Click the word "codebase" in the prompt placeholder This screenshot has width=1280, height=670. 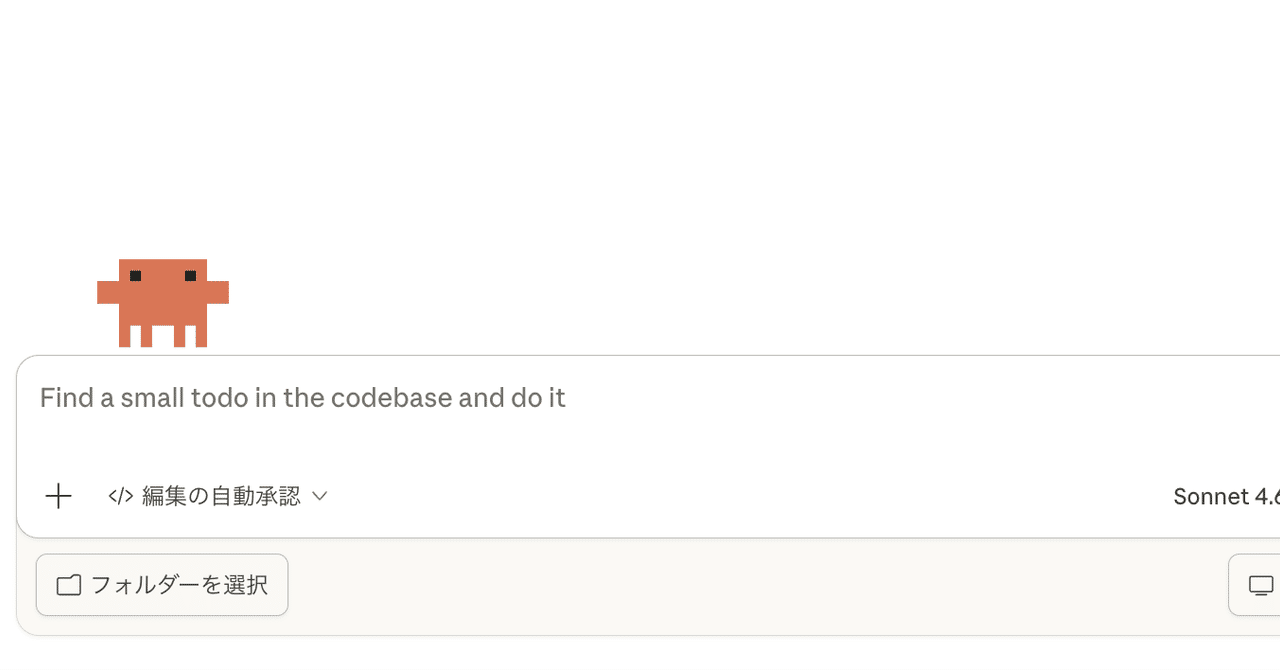click(x=392, y=398)
